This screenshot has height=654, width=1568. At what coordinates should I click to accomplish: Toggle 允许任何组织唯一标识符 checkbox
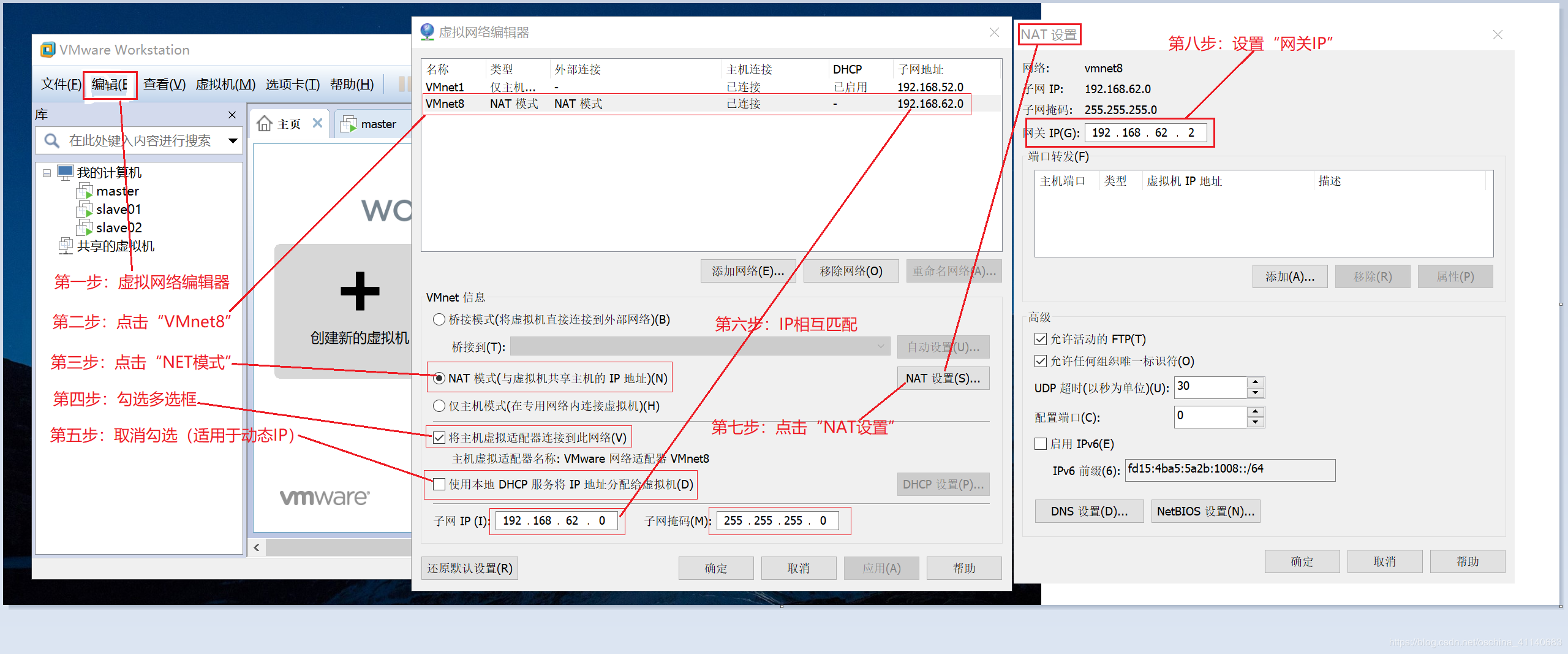click(1040, 361)
